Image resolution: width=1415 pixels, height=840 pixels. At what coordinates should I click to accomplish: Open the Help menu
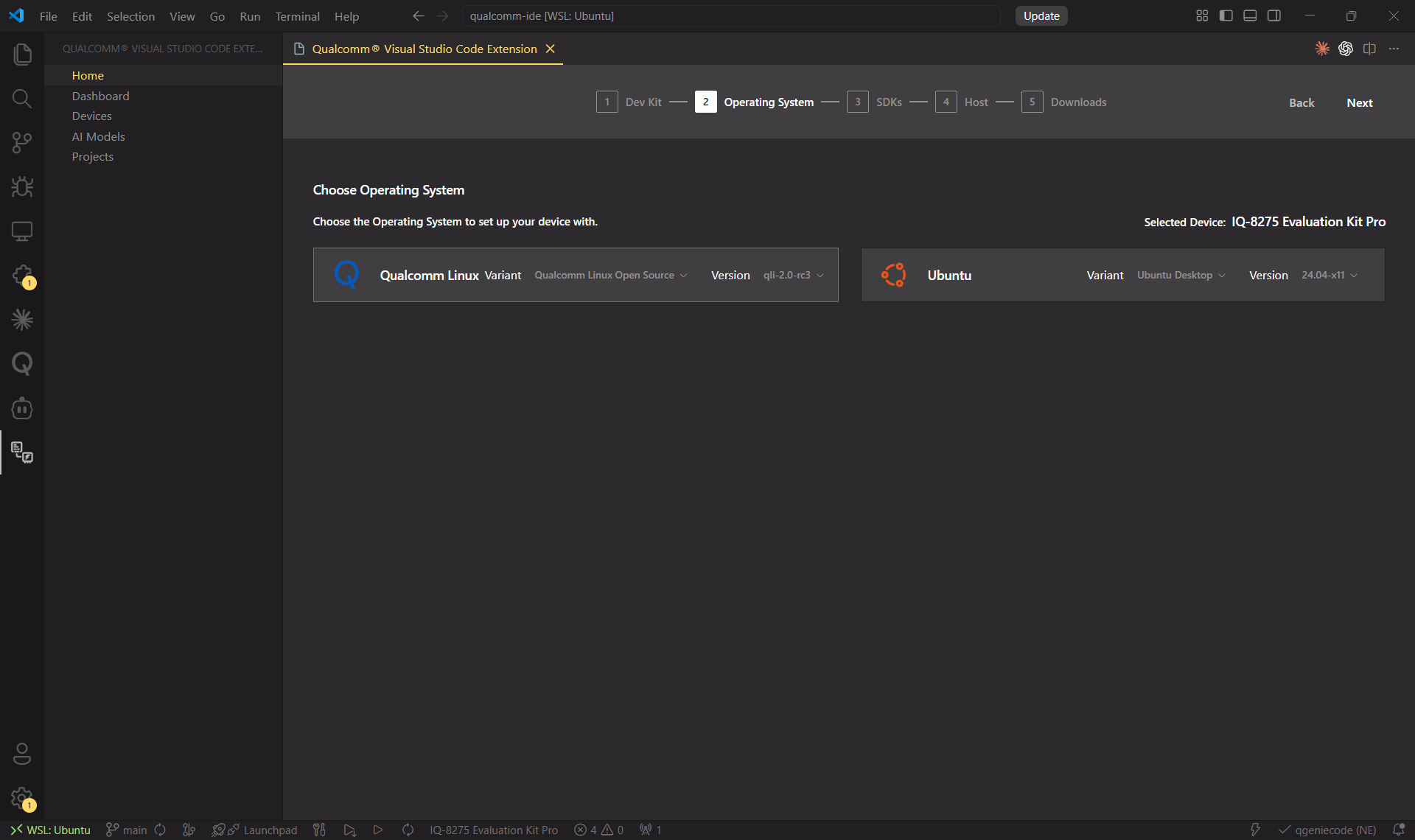click(x=346, y=15)
